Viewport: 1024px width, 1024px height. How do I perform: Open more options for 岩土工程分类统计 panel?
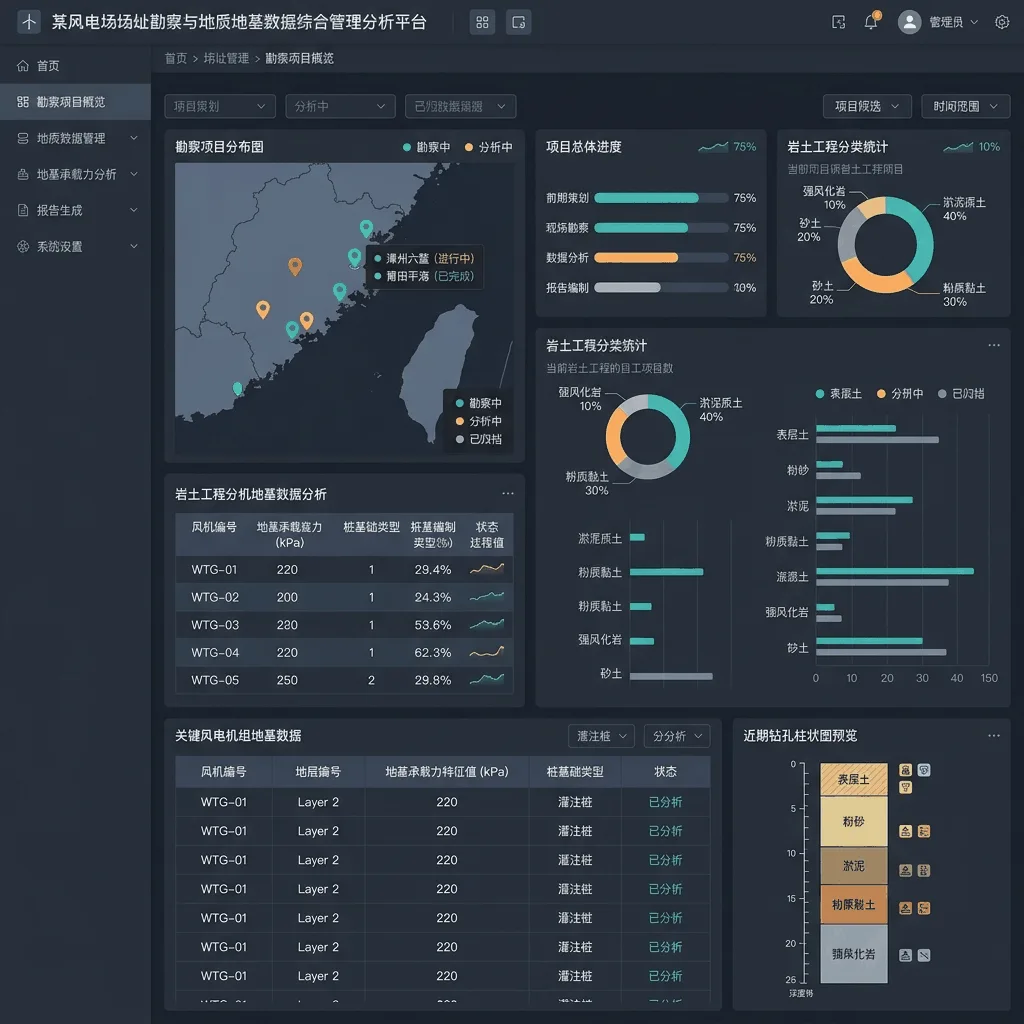[993, 345]
